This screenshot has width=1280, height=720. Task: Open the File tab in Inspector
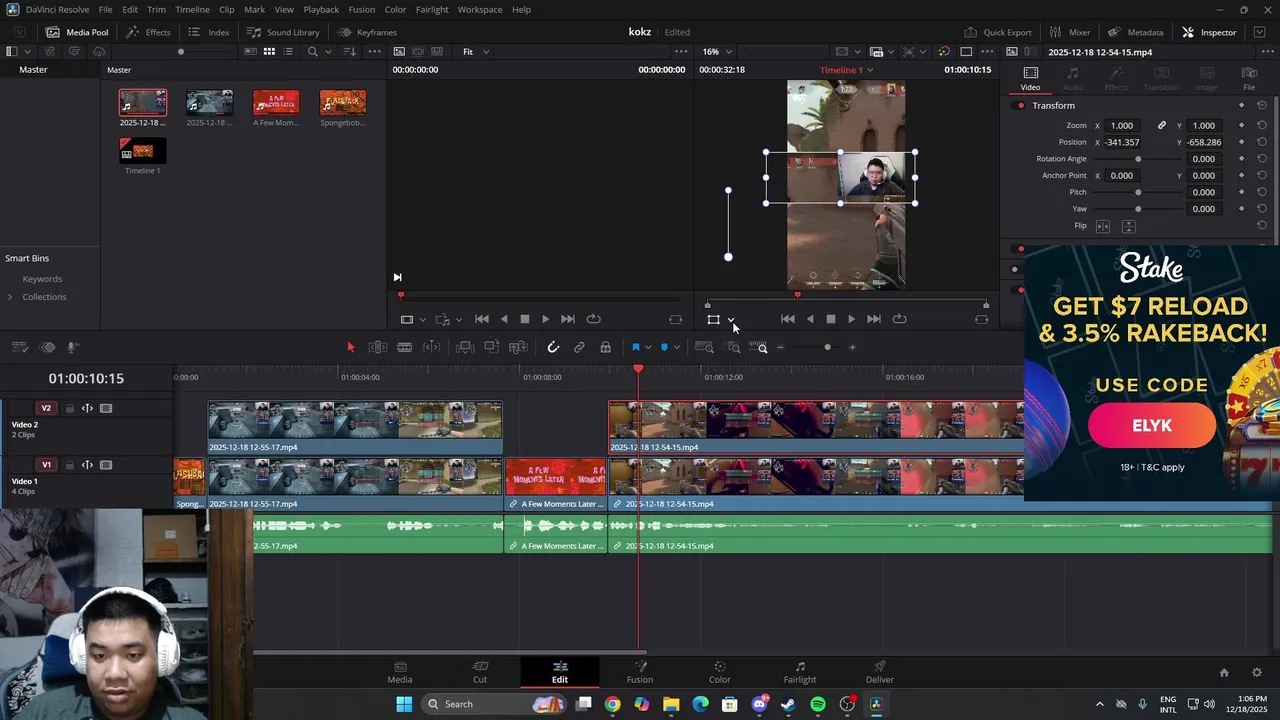(x=1249, y=78)
